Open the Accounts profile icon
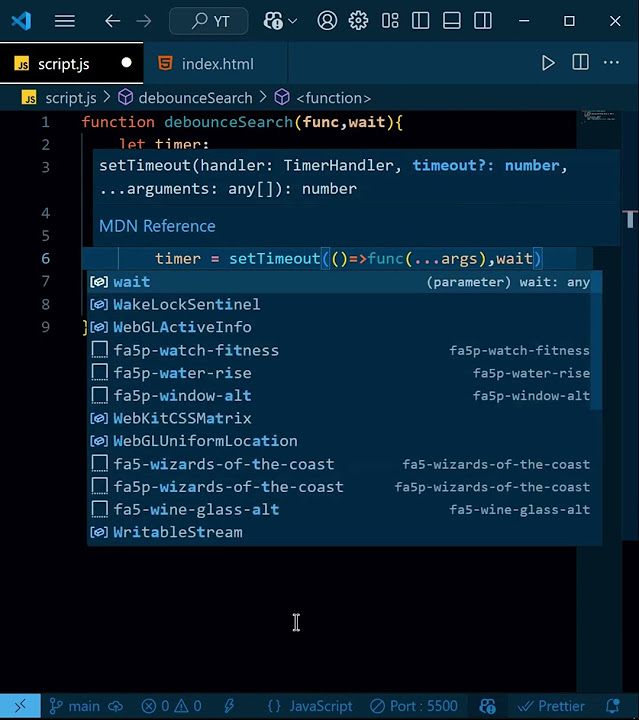The height and width of the screenshot is (720, 639). pos(327,21)
